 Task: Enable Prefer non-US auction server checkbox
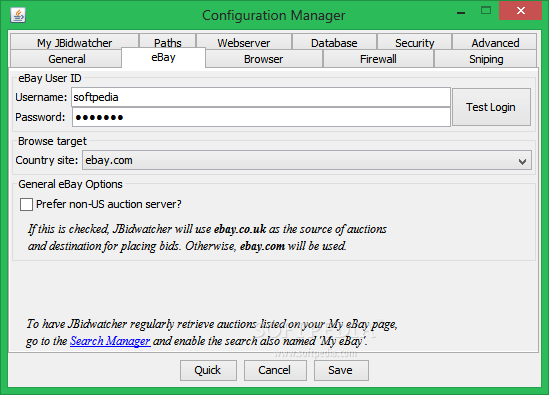(x=26, y=204)
